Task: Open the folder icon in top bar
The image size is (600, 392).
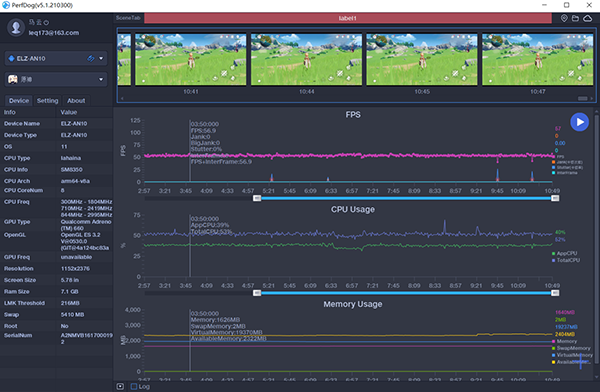Action: [575, 18]
